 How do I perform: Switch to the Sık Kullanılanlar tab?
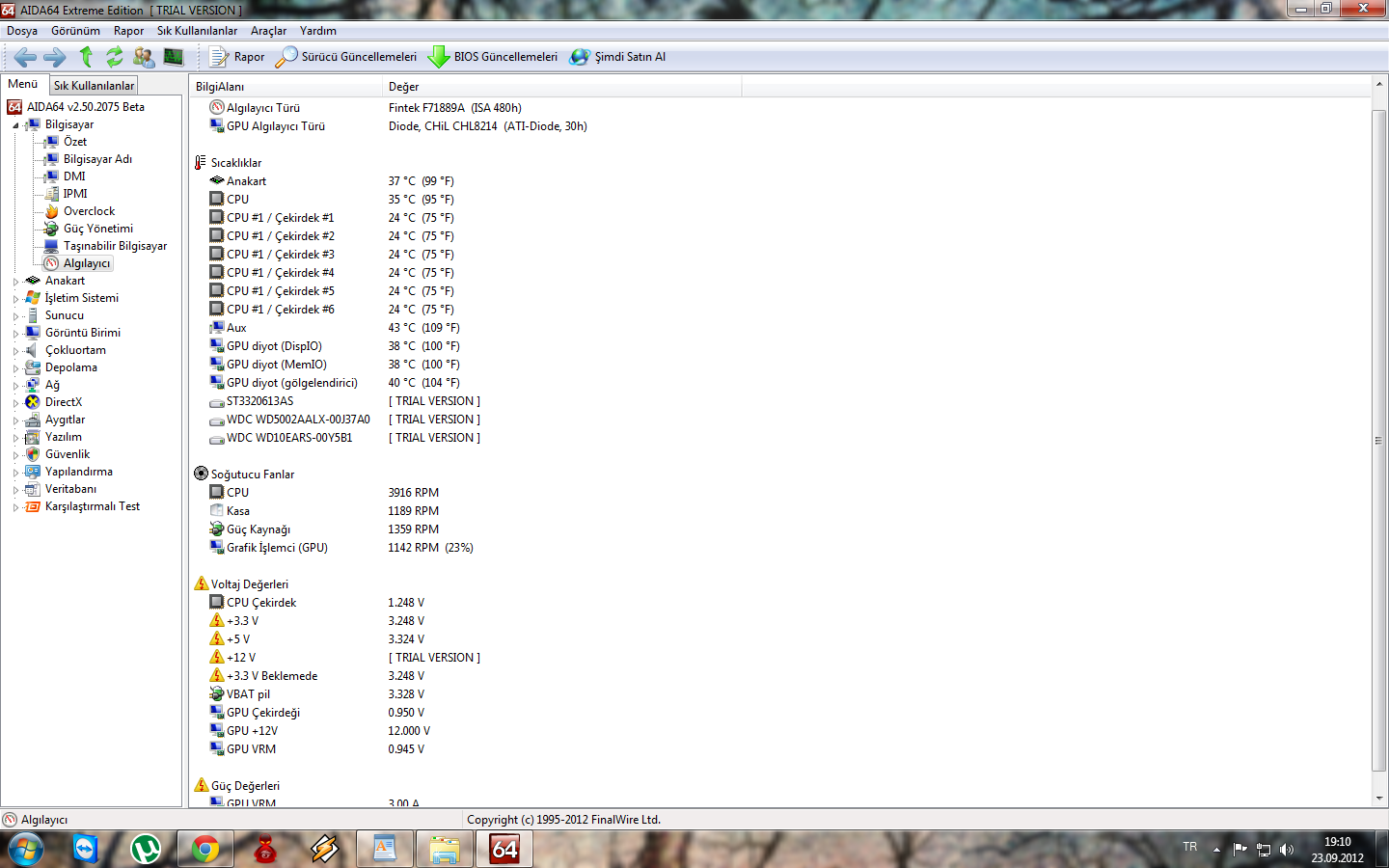coord(94,86)
